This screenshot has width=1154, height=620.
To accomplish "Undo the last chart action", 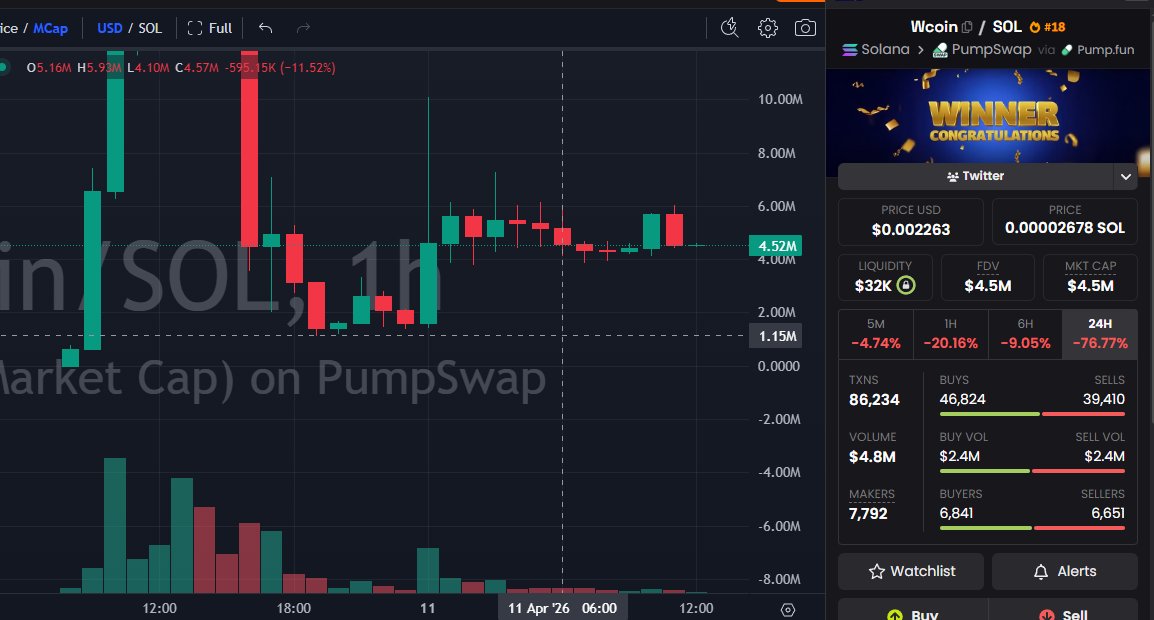I will point(266,28).
